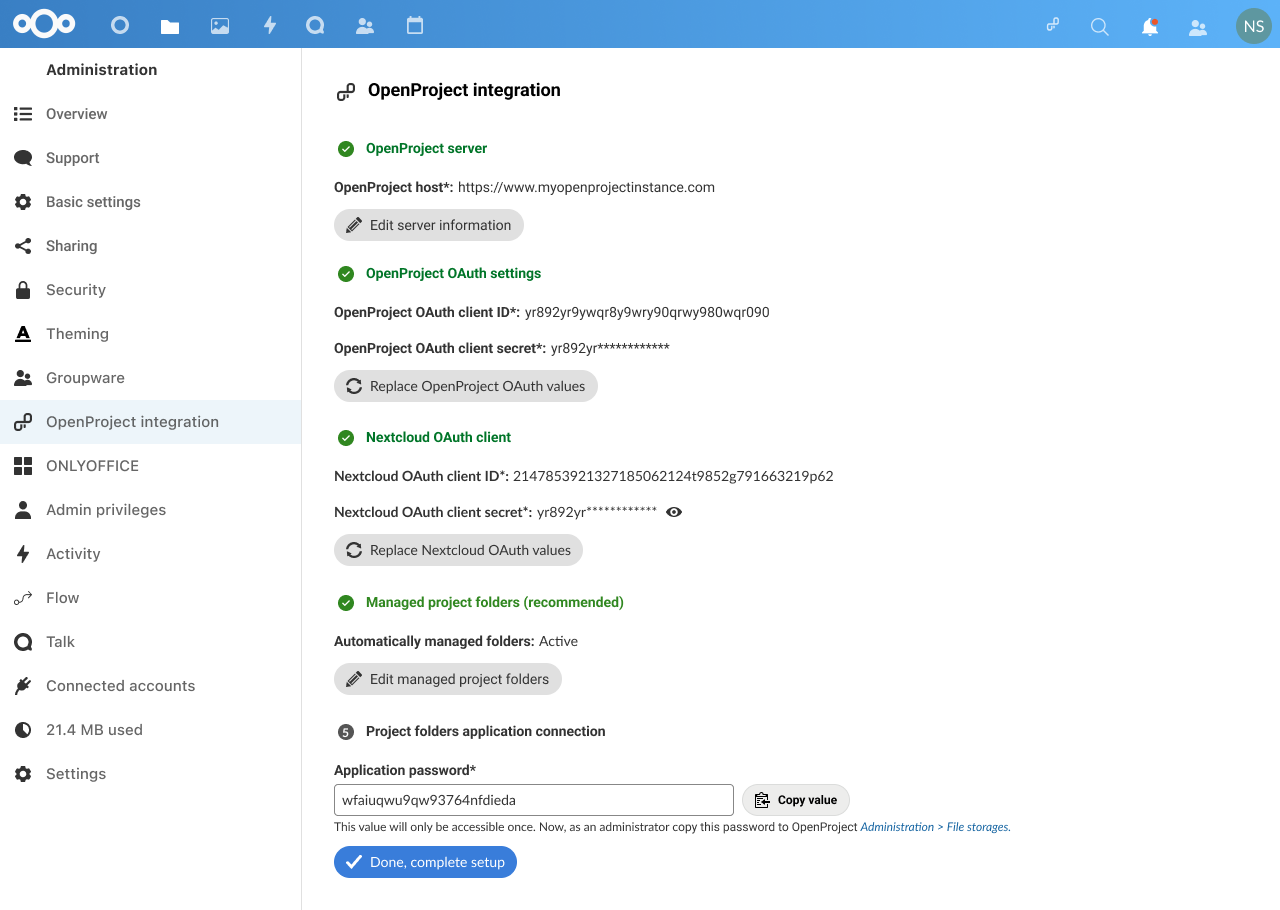Click the search magnifier icon
The width and height of the screenshot is (1280, 910).
[1100, 27]
